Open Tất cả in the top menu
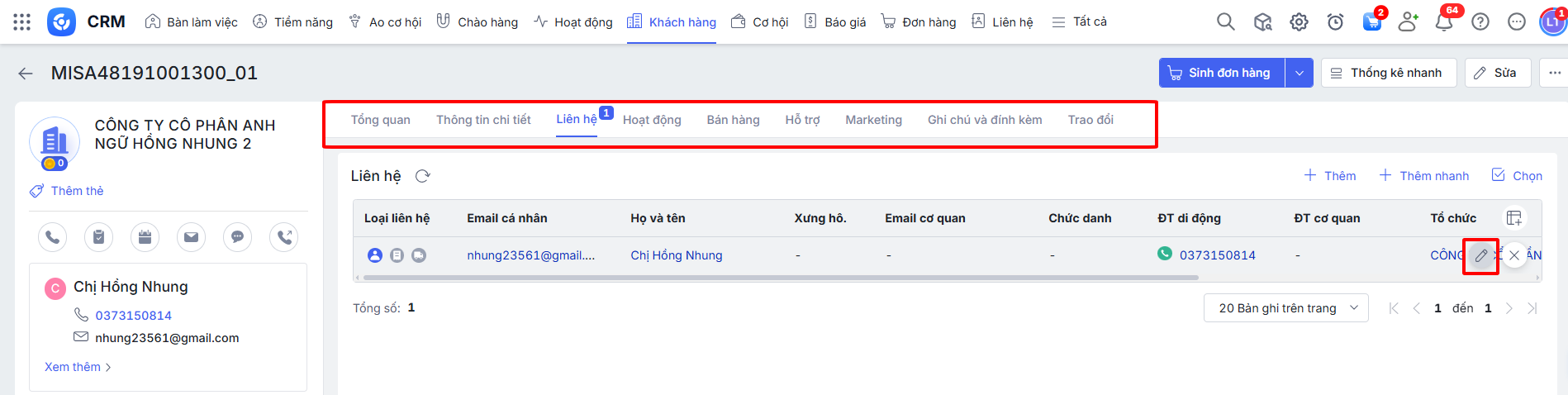The width and height of the screenshot is (1568, 395). (x=1080, y=22)
